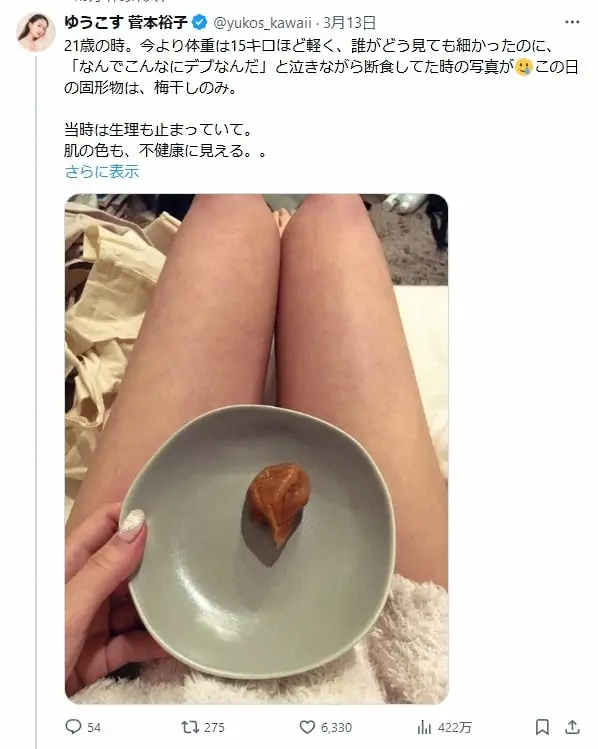
Task: Bookmark this post
Action: click(x=542, y=727)
